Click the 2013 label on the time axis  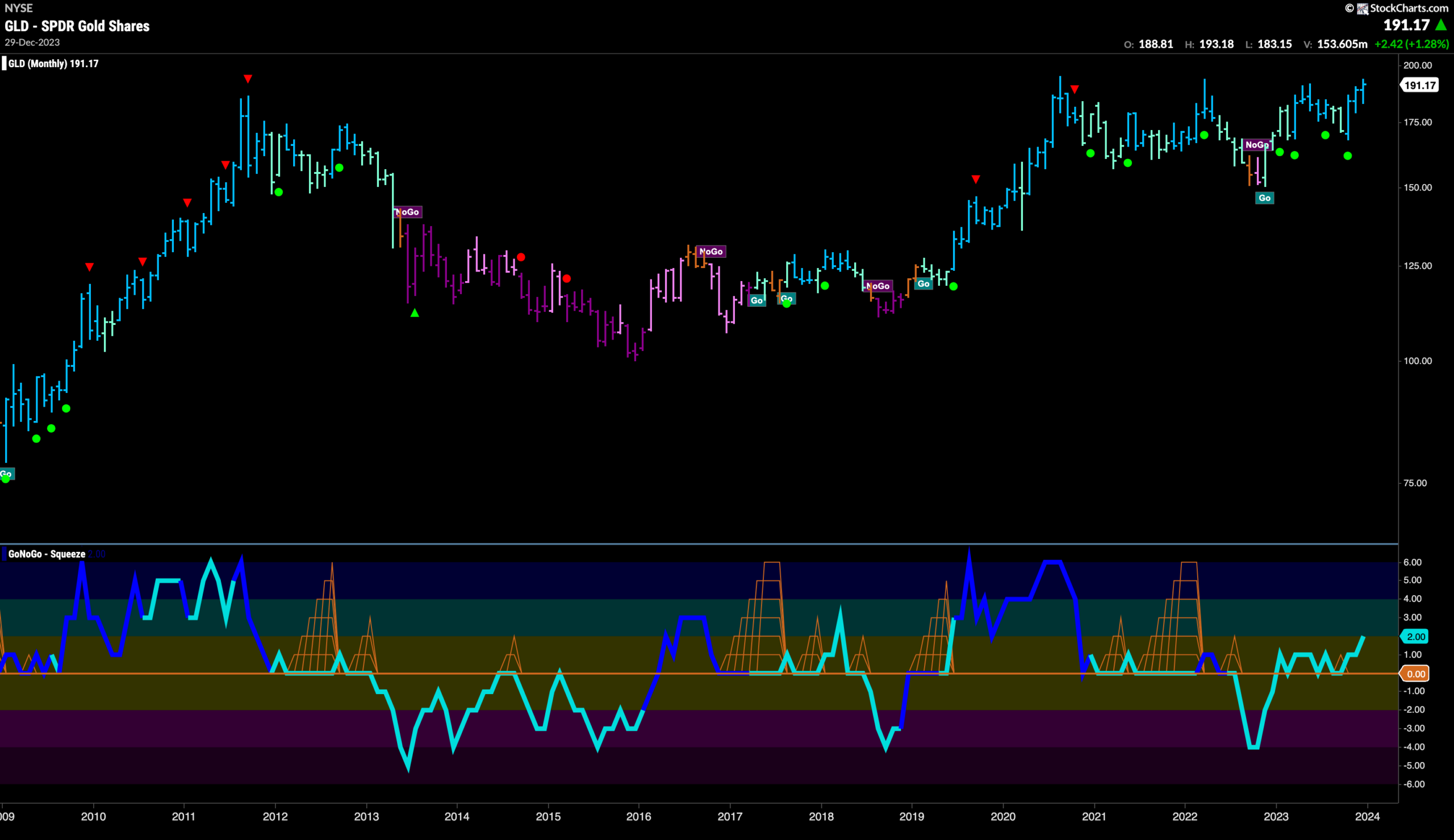point(366,816)
